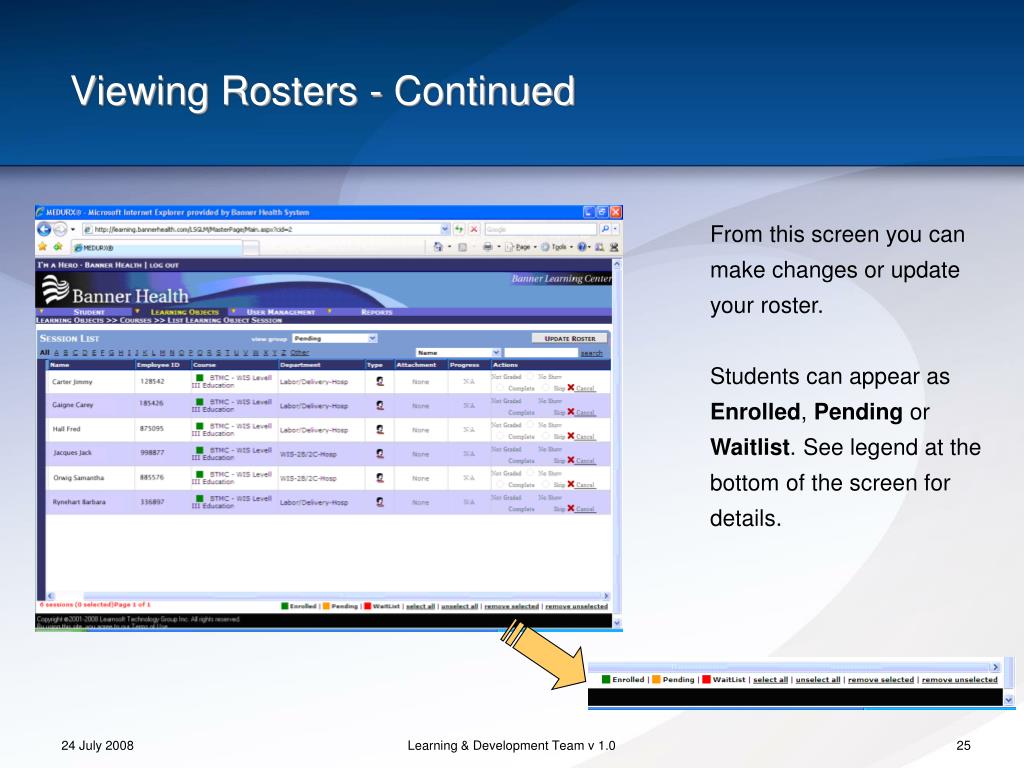Viewport: 1024px width, 768px height.
Task: Open the Favorites Center star icon
Action: [x=42, y=247]
